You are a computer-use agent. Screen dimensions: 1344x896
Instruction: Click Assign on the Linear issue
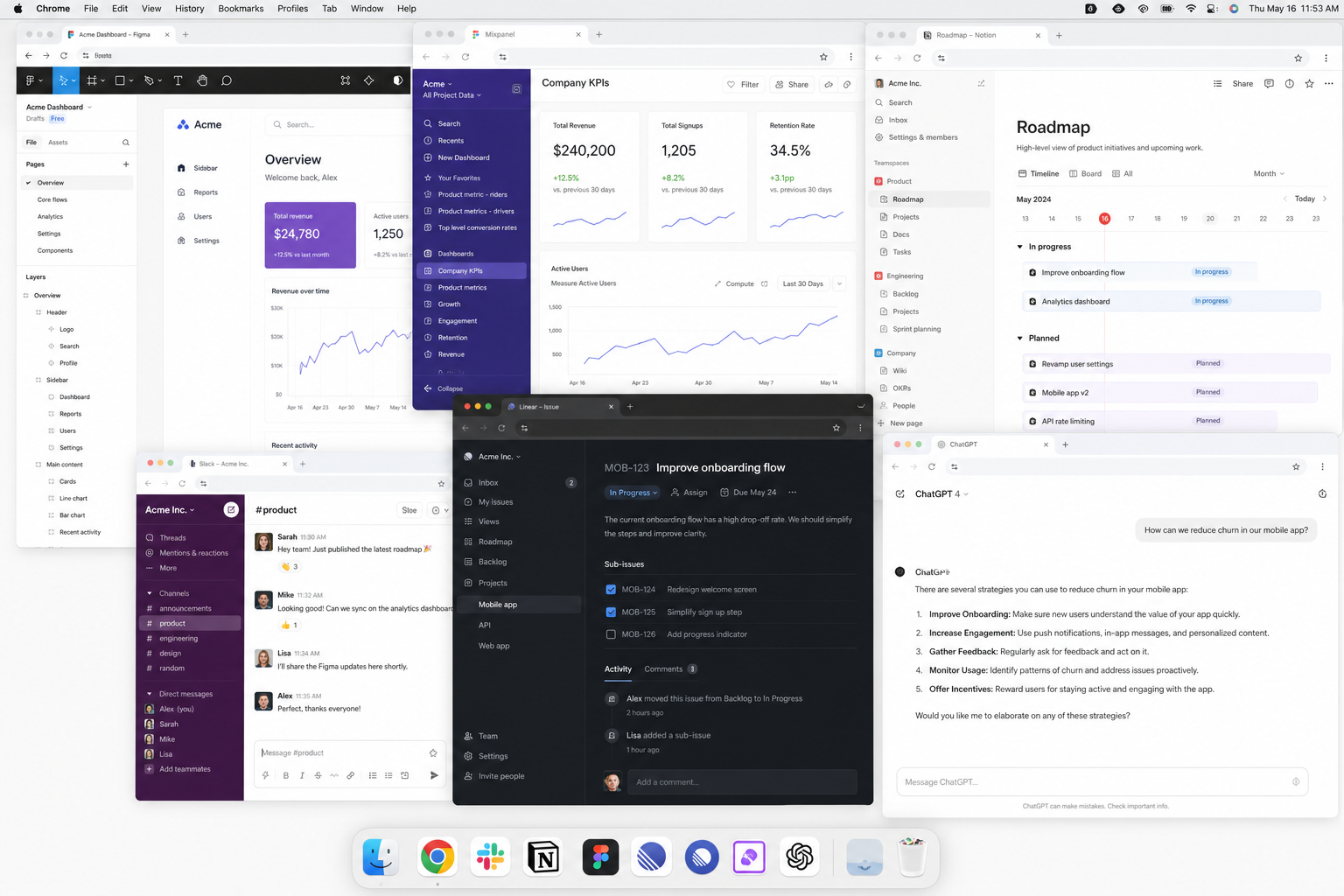pyautogui.click(x=689, y=492)
